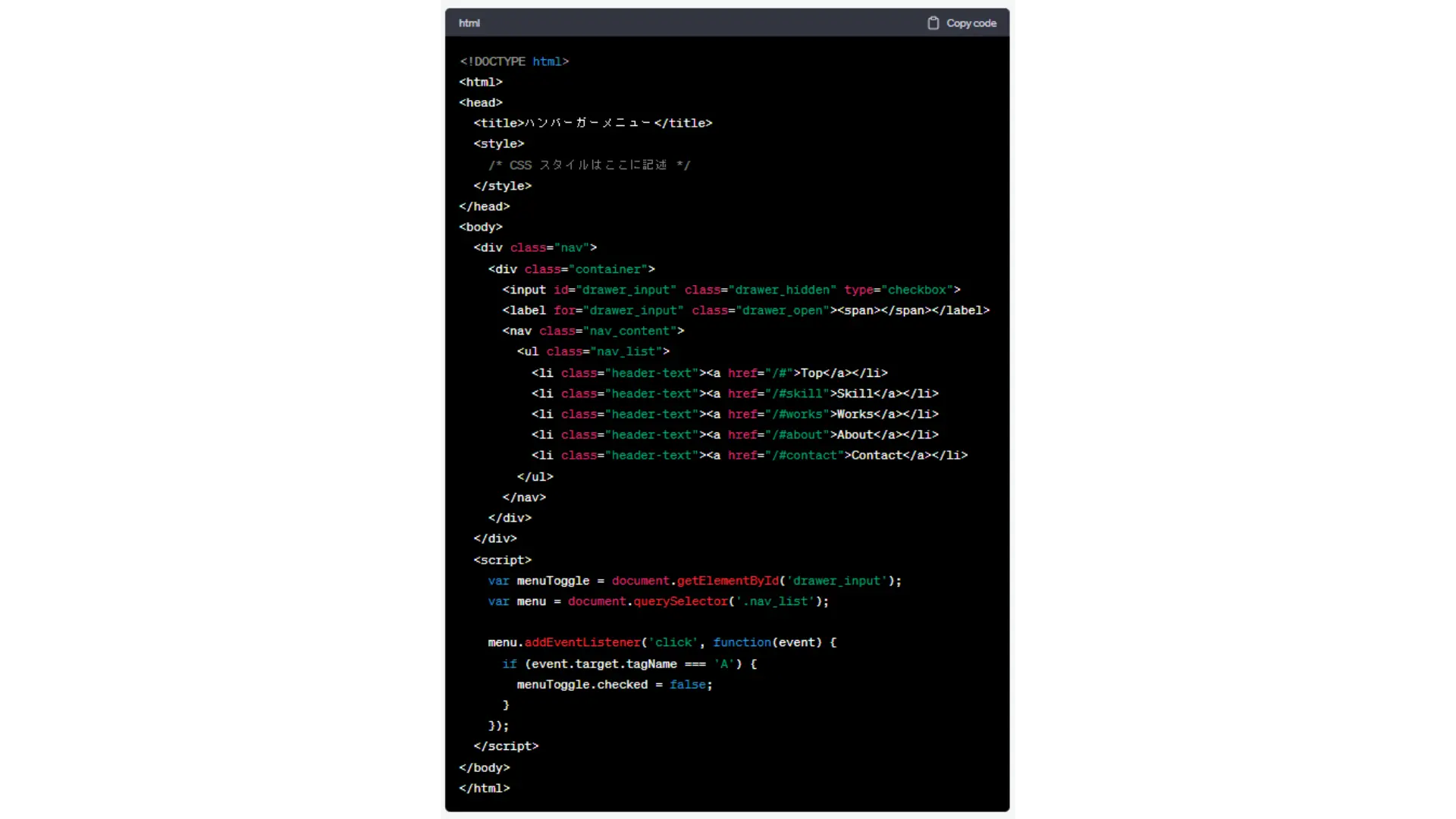Click the CSS style comment line
1456x819 pixels.
coord(588,165)
